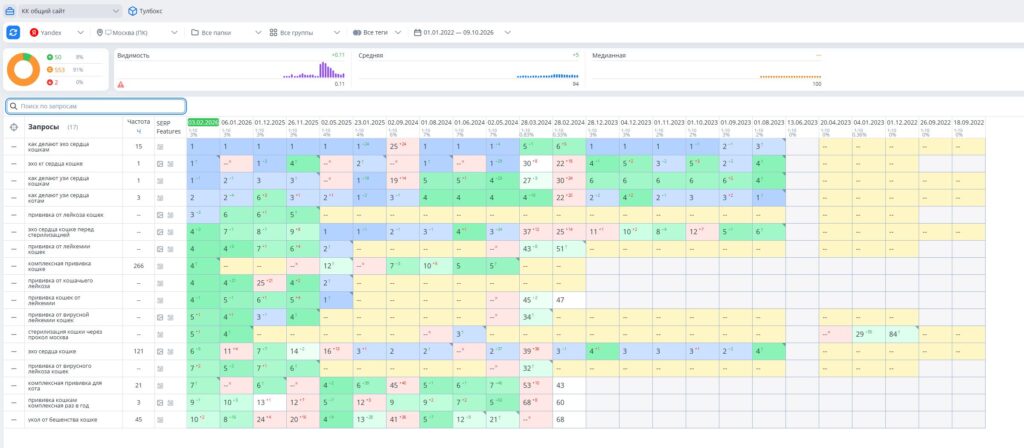The width and height of the screenshot is (1024, 448).
Task: Click the Средняя position chart
Action: pos(547,76)
